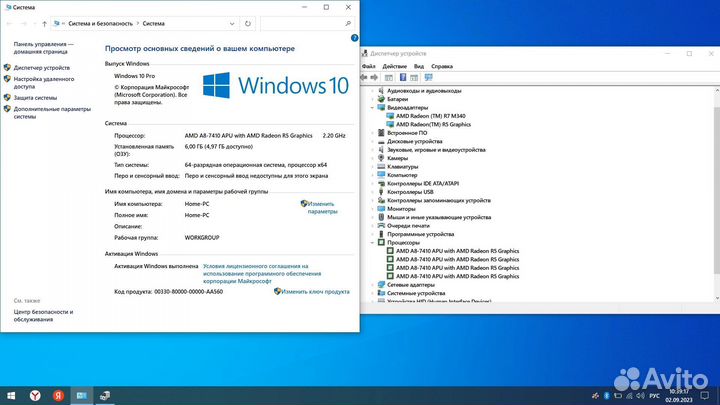Expand Аудиовходы и аудиовыходы node
Image resolution: width=720 pixels, height=405 pixels.
pyautogui.click(x=372, y=91)
